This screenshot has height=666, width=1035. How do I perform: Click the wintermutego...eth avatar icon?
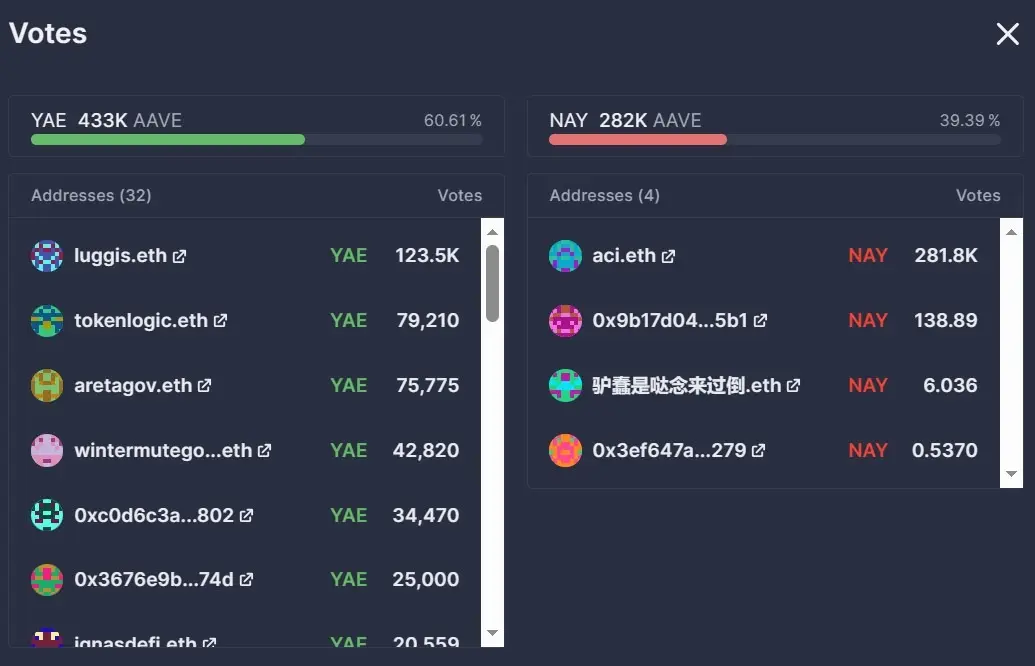[46, 450]
